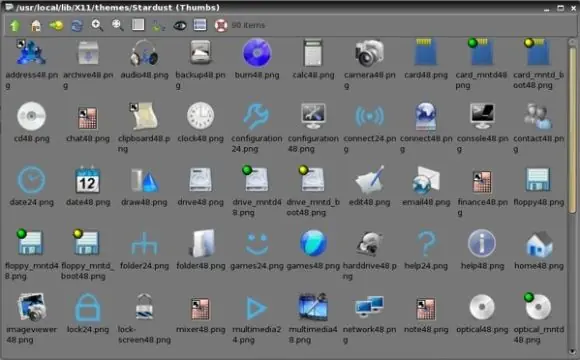Select the network48.png file

370,307
